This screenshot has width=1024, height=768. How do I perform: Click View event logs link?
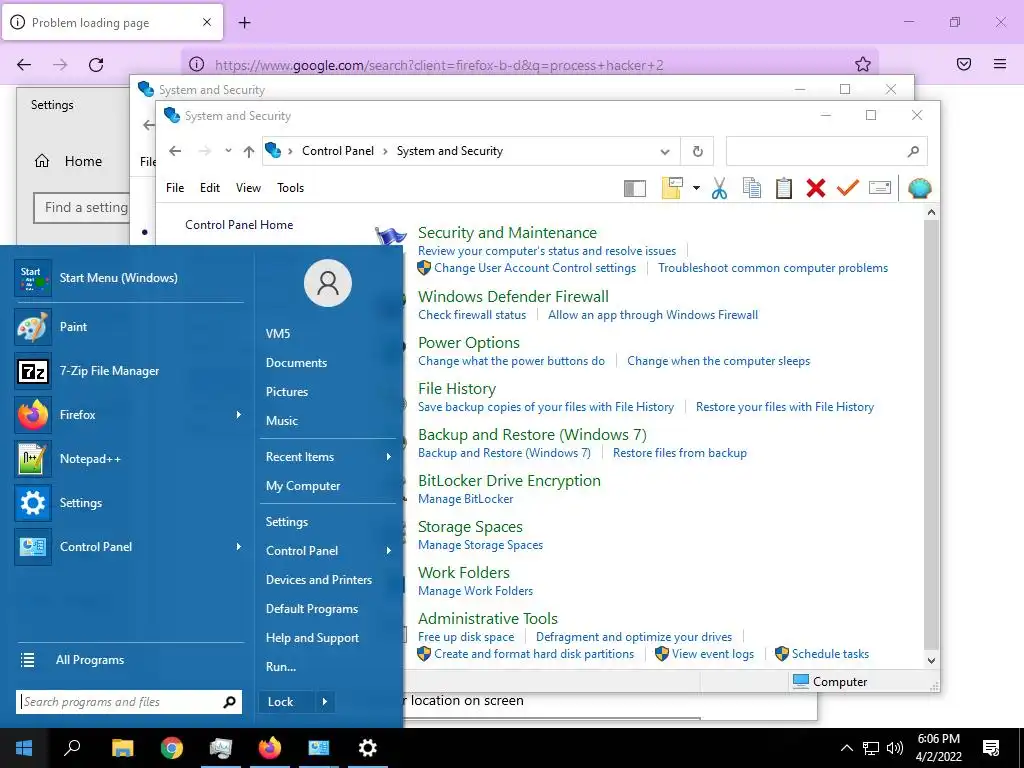point(712,654)
